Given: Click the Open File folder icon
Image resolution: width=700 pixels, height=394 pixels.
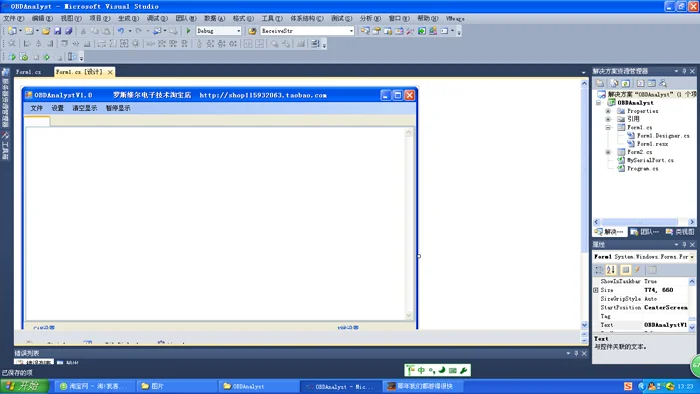Looking at the screenshot, I should pyautogui.click(x=46, y=31).
